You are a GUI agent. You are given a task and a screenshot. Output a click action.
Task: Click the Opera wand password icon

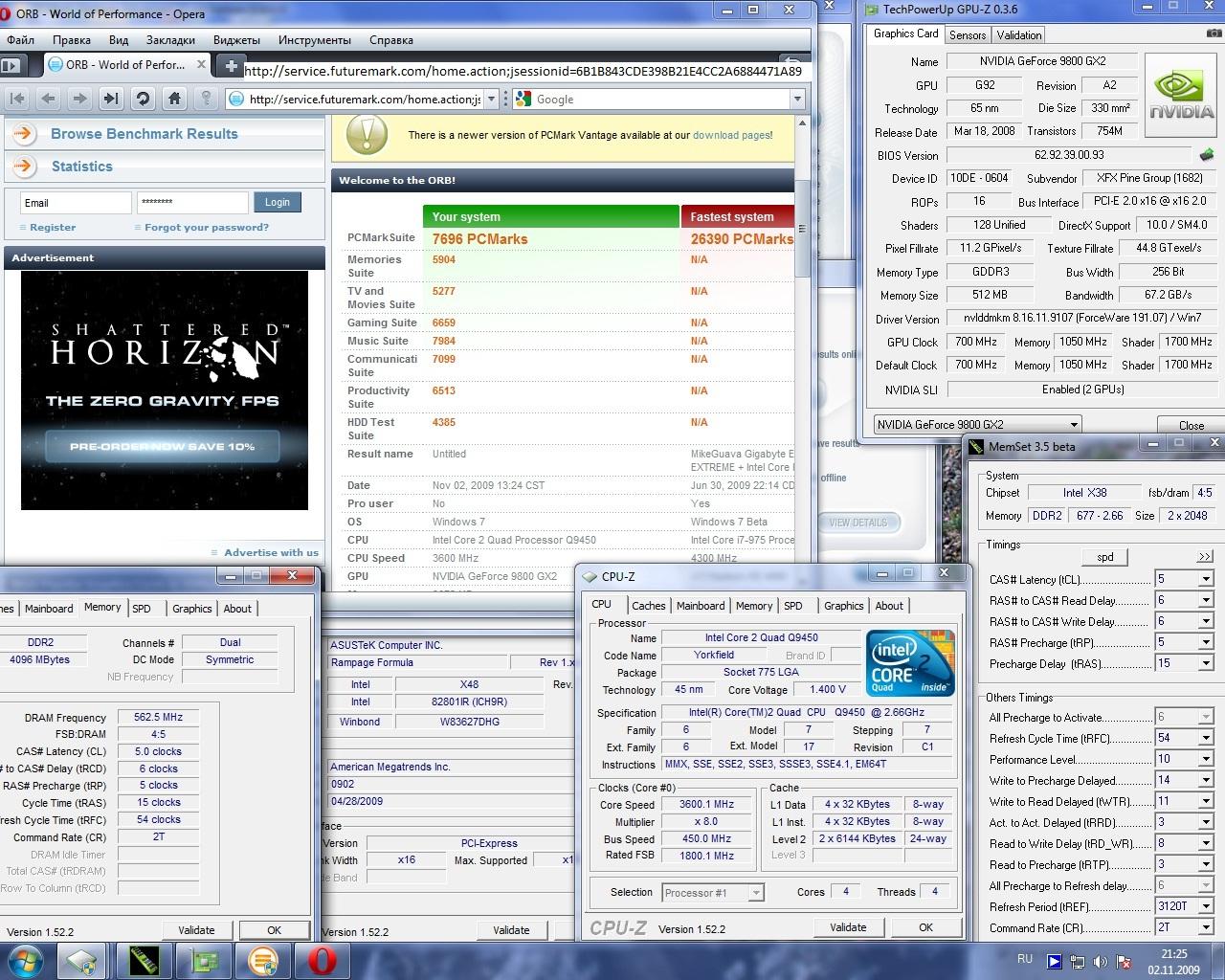click(206, 99)
